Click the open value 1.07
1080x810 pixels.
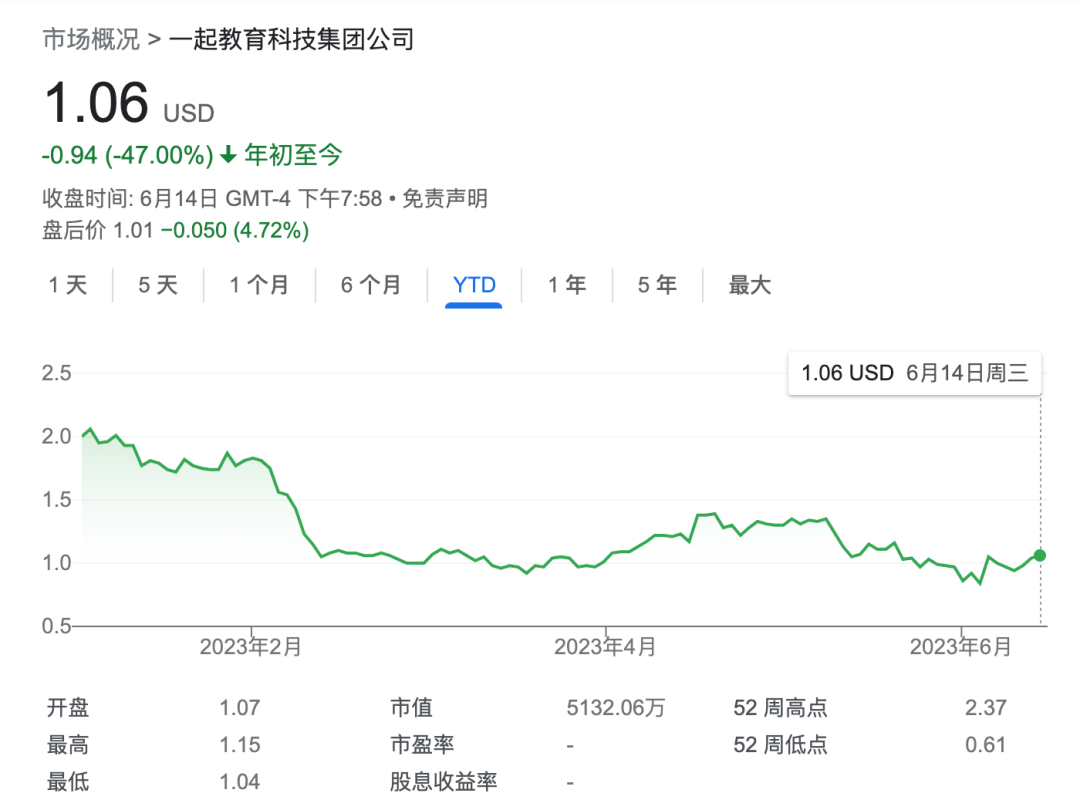click(240, 707)
